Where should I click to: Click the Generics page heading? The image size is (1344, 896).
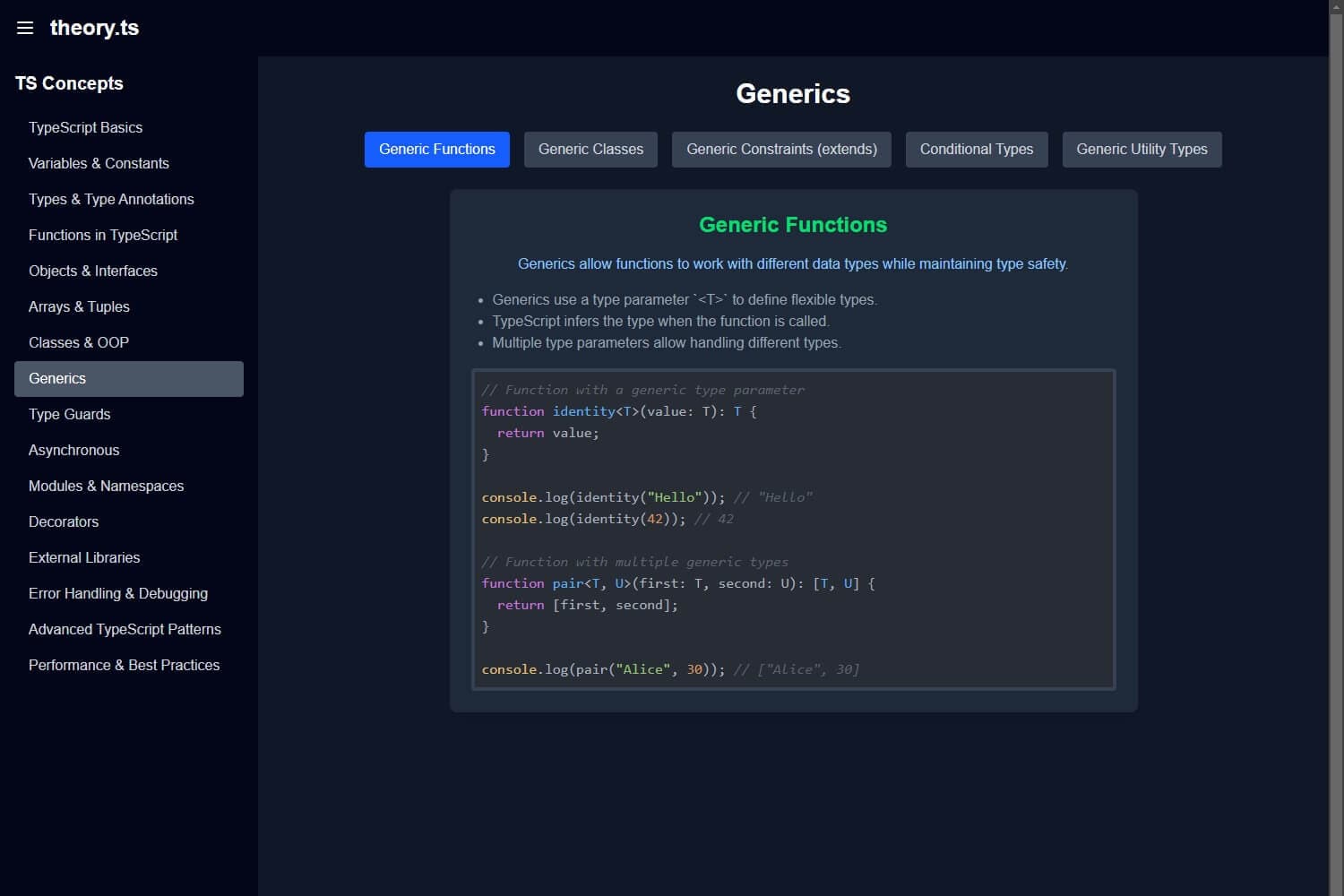point(793,94)
